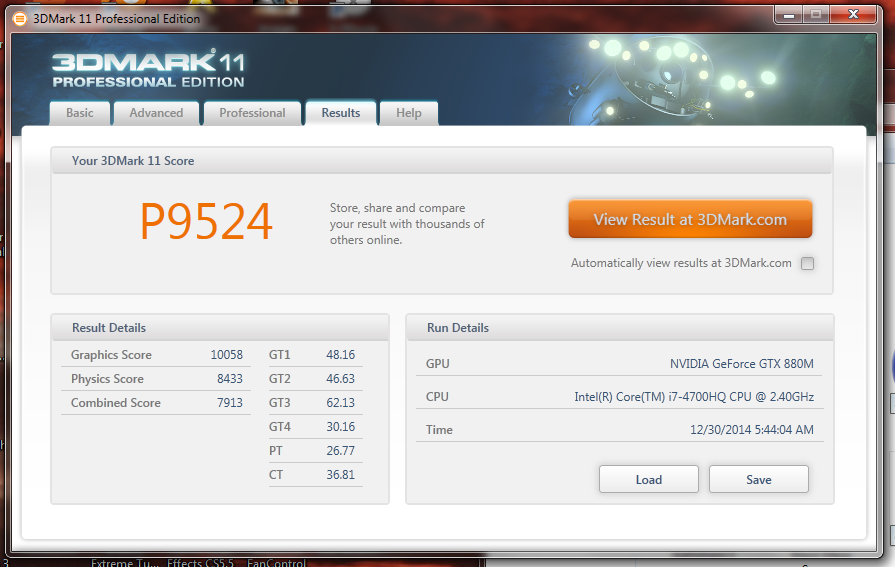Click the Load button
The image size is (895, 567).
(648, 479)
